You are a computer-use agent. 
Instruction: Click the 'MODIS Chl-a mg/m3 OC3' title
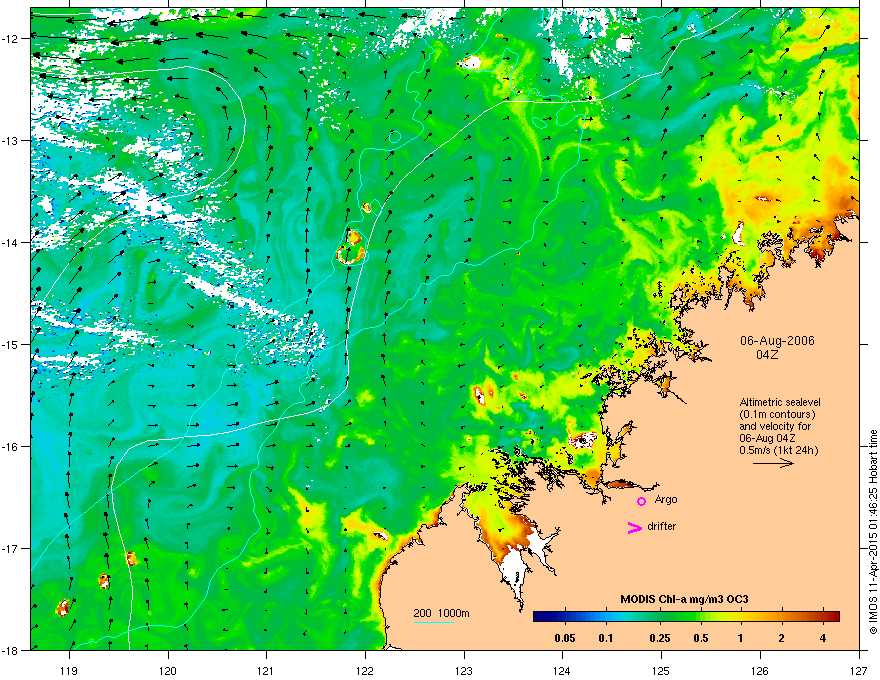coord(684,599)
